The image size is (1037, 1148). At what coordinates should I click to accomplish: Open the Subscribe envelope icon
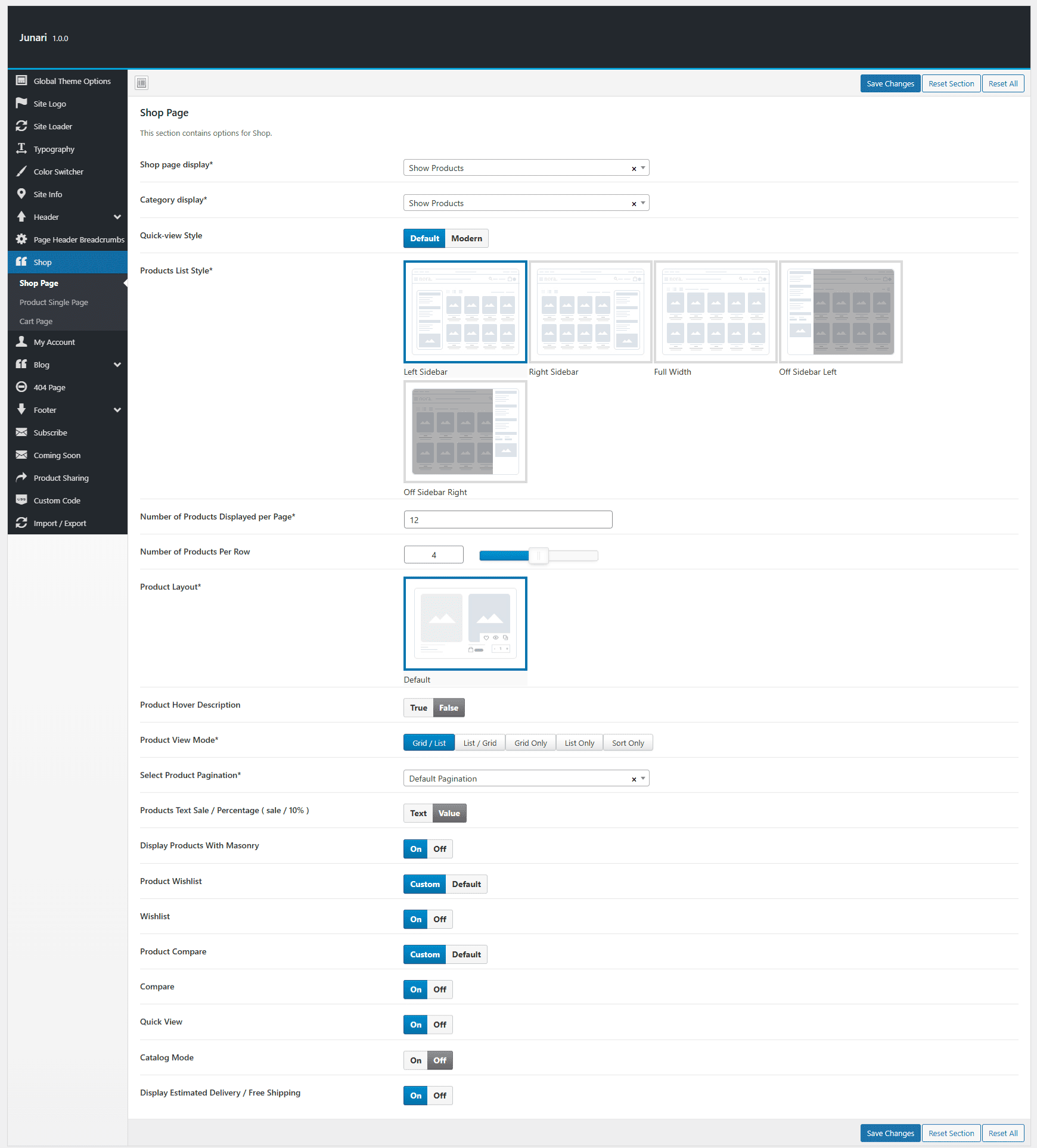click(x=21, y=432)
